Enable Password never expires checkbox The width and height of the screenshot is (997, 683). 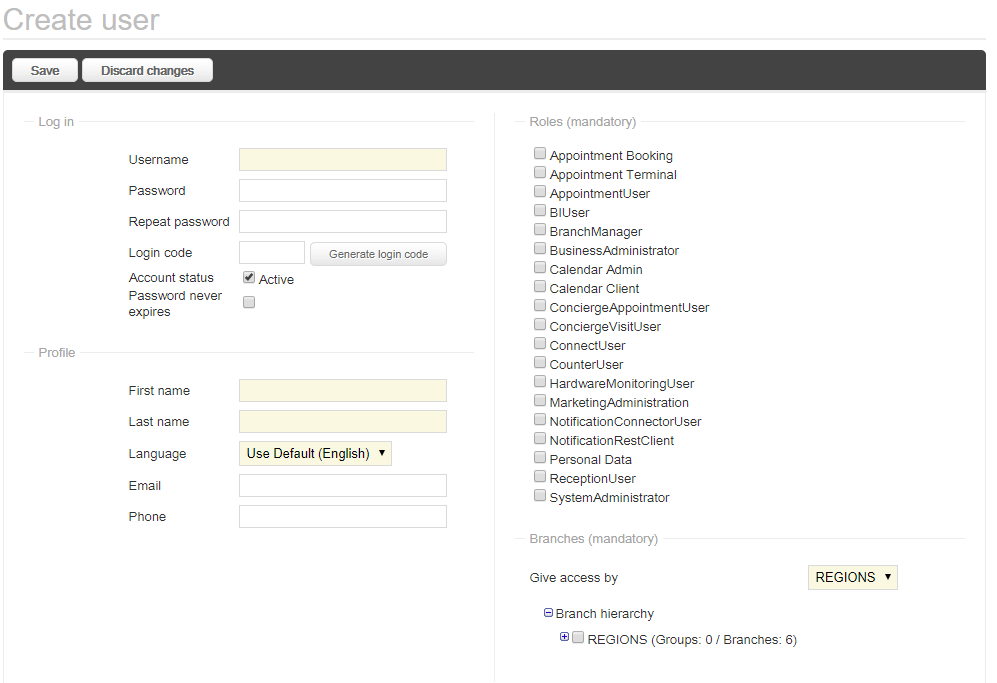pos(249,302)
